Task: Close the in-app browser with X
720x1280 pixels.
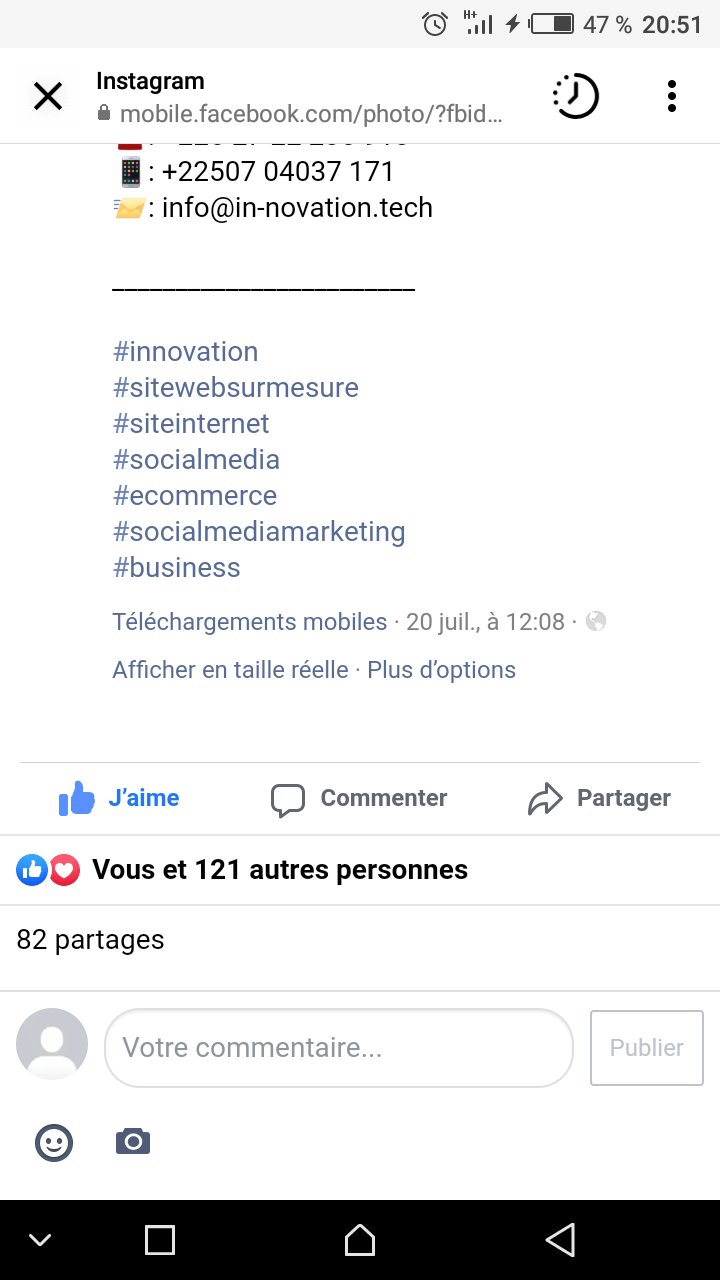Action: point(48,97)
